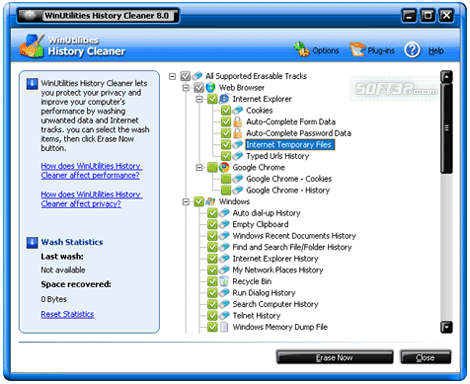Click the Windows flag icon in tree
The width and height of the screenshot is (470, 384).
click(210, 201)
